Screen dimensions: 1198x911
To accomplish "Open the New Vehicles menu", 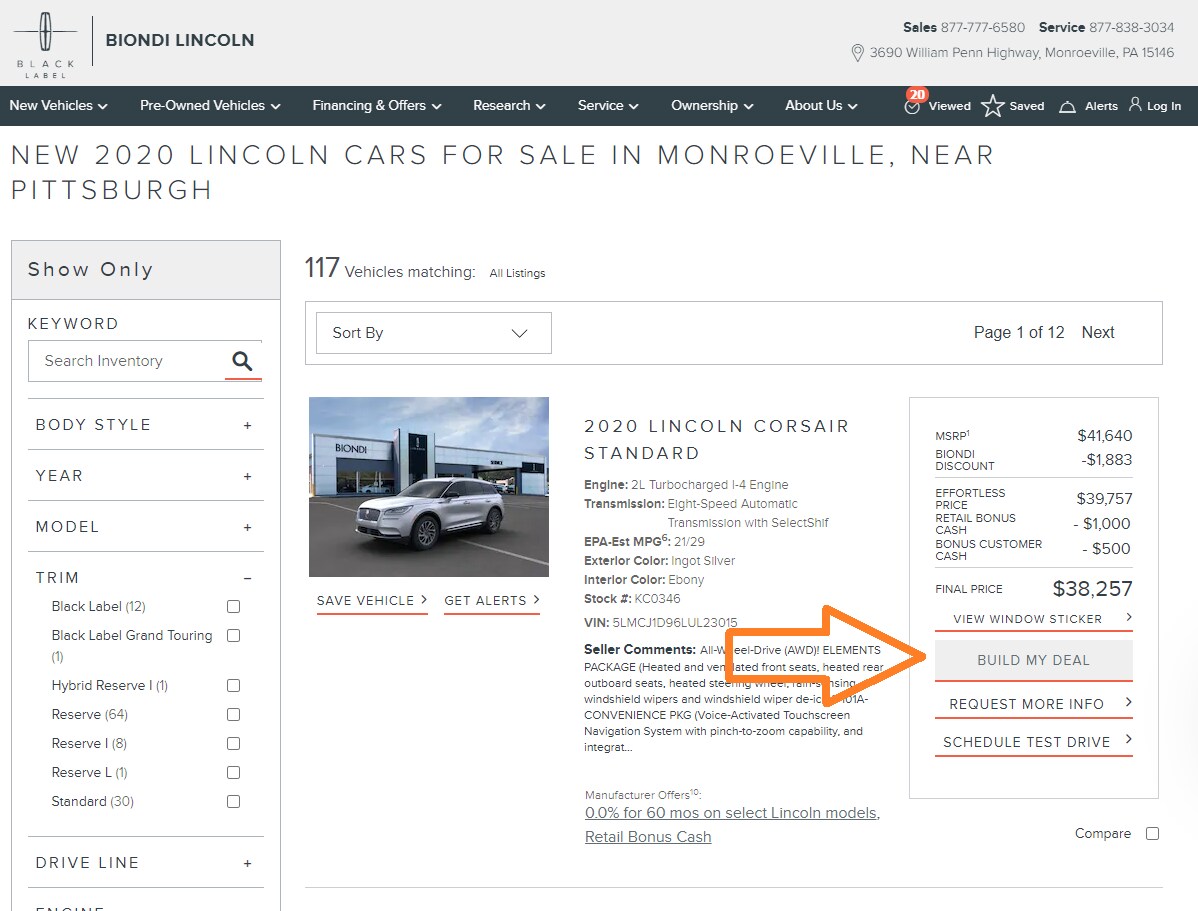I will click(58, 105).
